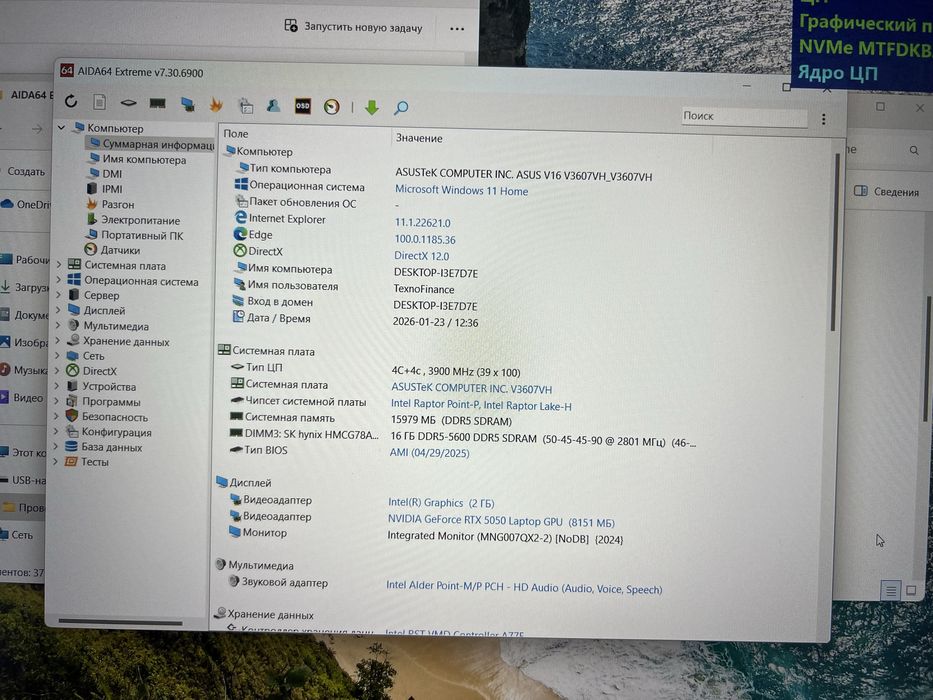The image size is (933, 700).
Task: Click the vertical scrollbar of the details list
Action: coord(834,241)
